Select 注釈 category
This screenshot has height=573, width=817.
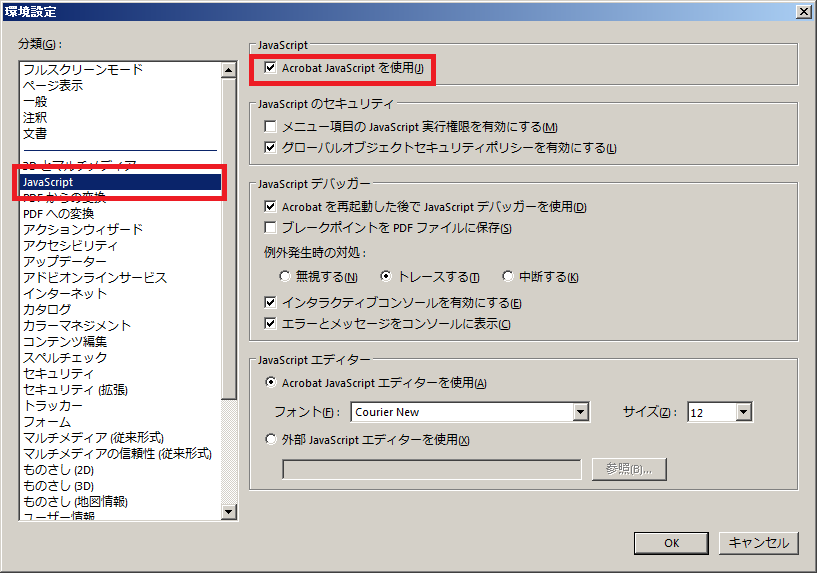tap(35, 118)
